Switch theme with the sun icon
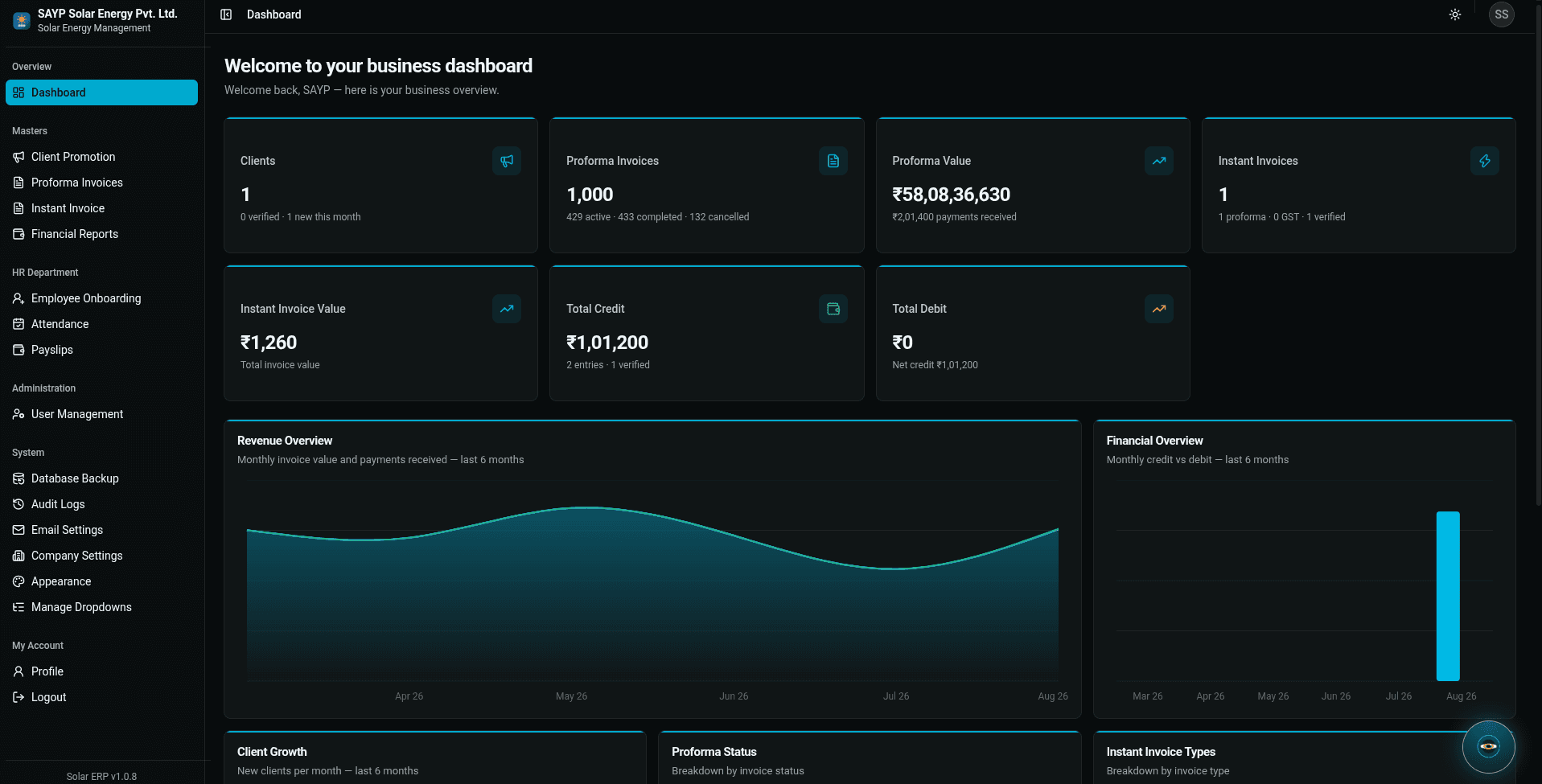The image size is (1542, 784). click(1455, 14)
